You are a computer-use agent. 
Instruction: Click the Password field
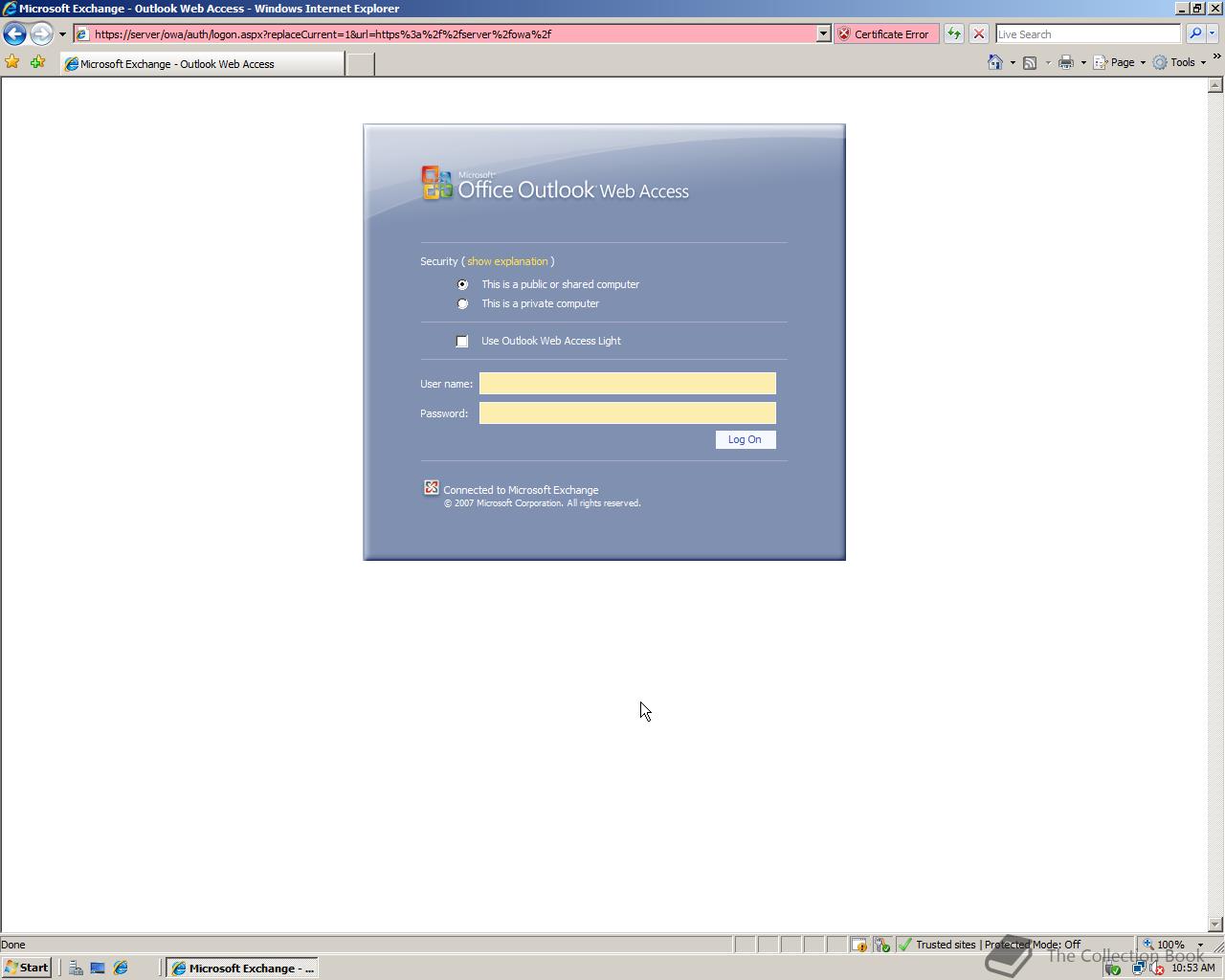pyautogui.click(x=628, y=413)
